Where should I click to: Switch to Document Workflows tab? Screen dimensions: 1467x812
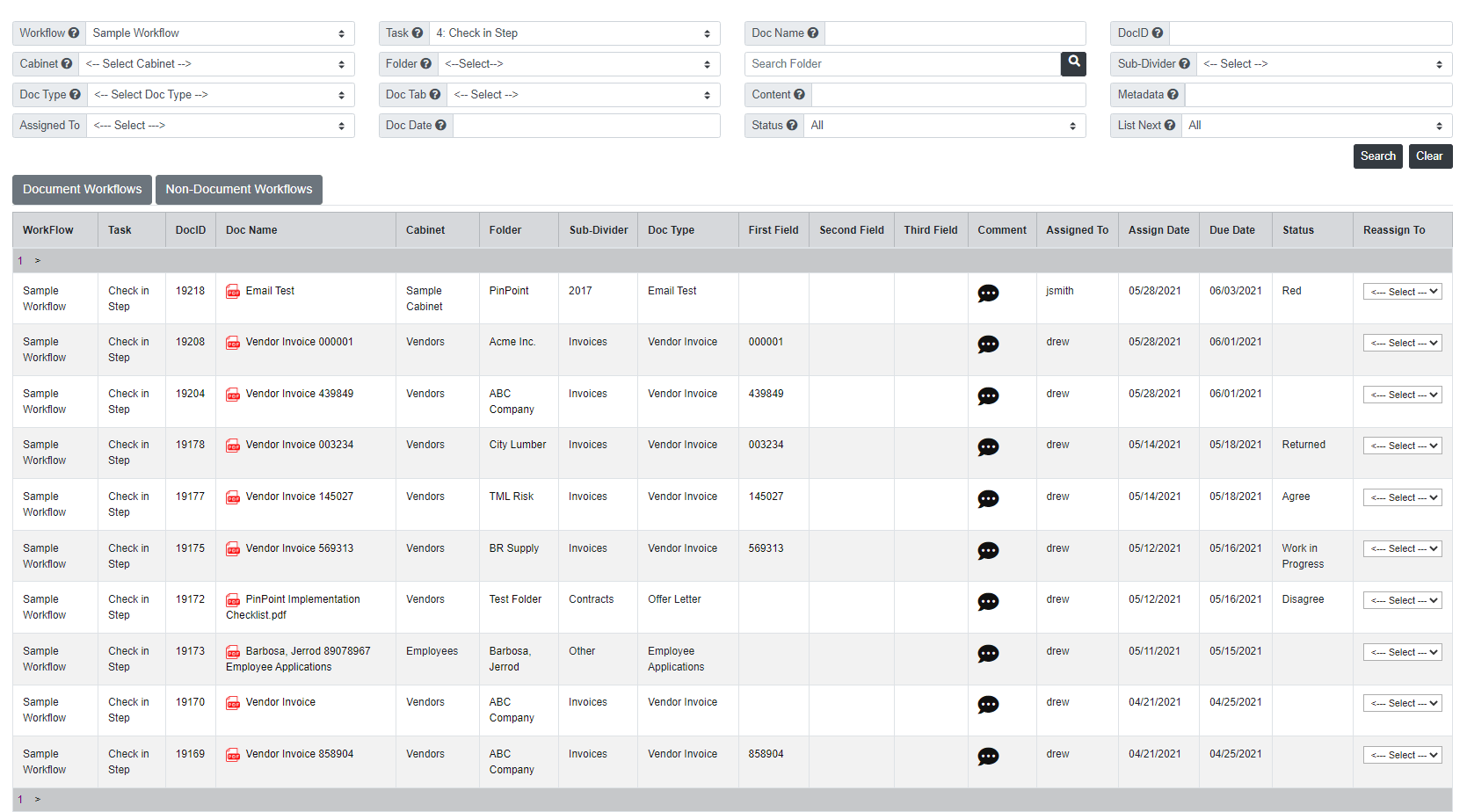coord(82,190)
